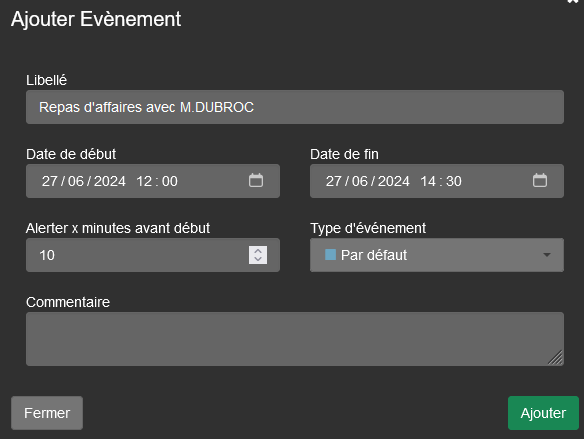Decrease alert minutes with the down arrow
584x439 pixels.
[258, 260]
